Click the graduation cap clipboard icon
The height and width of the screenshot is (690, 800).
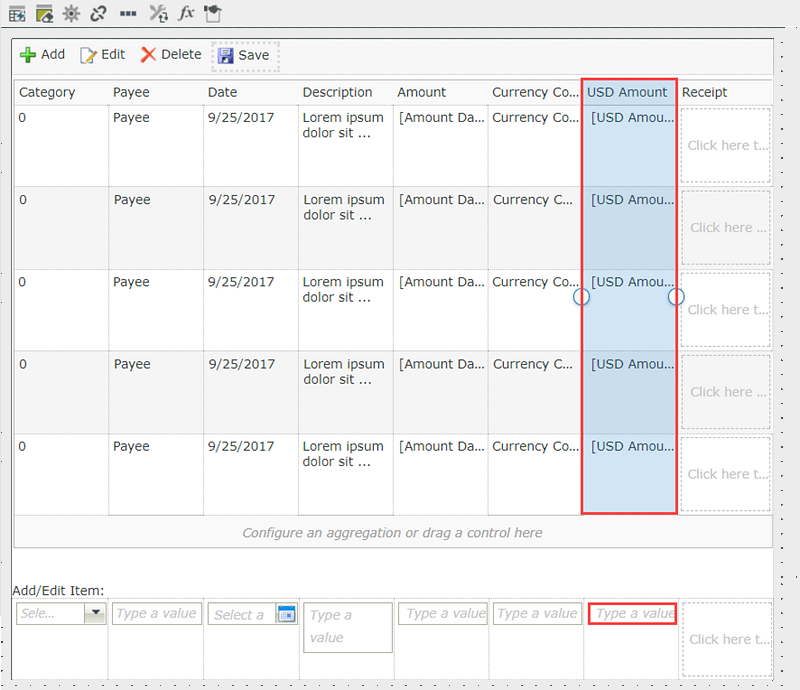point(213,14)
